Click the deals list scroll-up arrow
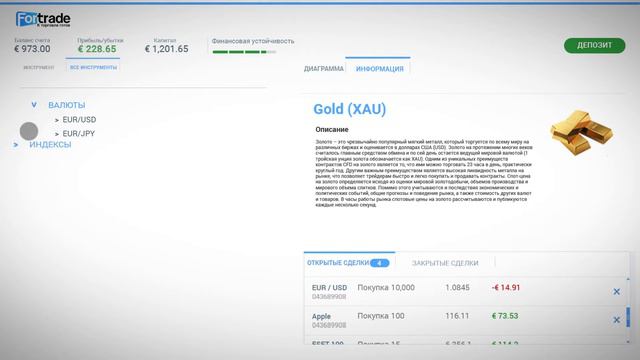This screenshot has width=640, height=360. point(628,279)
